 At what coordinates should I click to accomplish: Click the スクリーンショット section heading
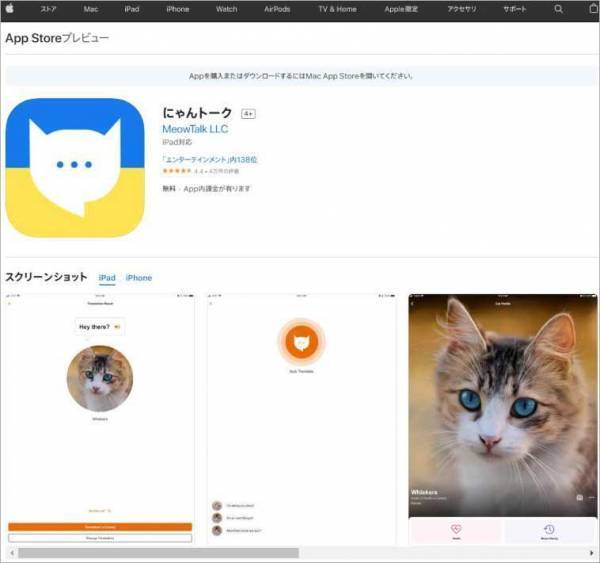coord(46,277)
